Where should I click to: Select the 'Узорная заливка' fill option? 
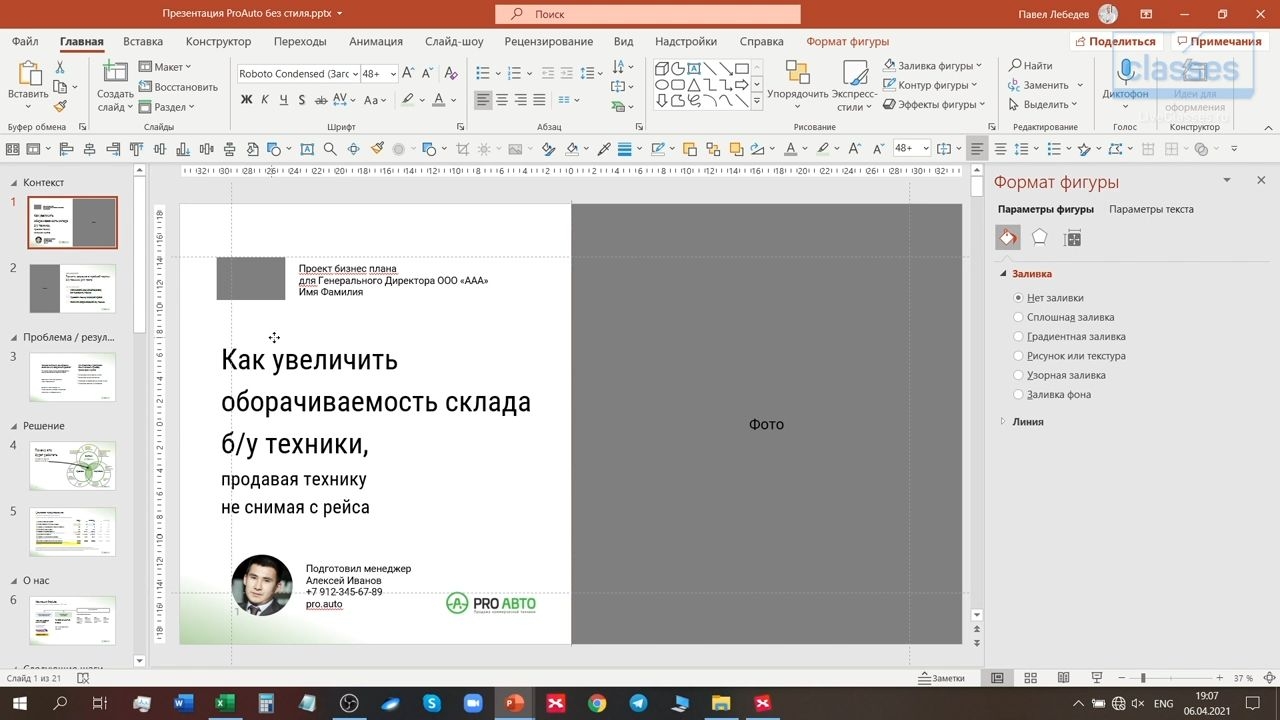(x=1059, y=375)
